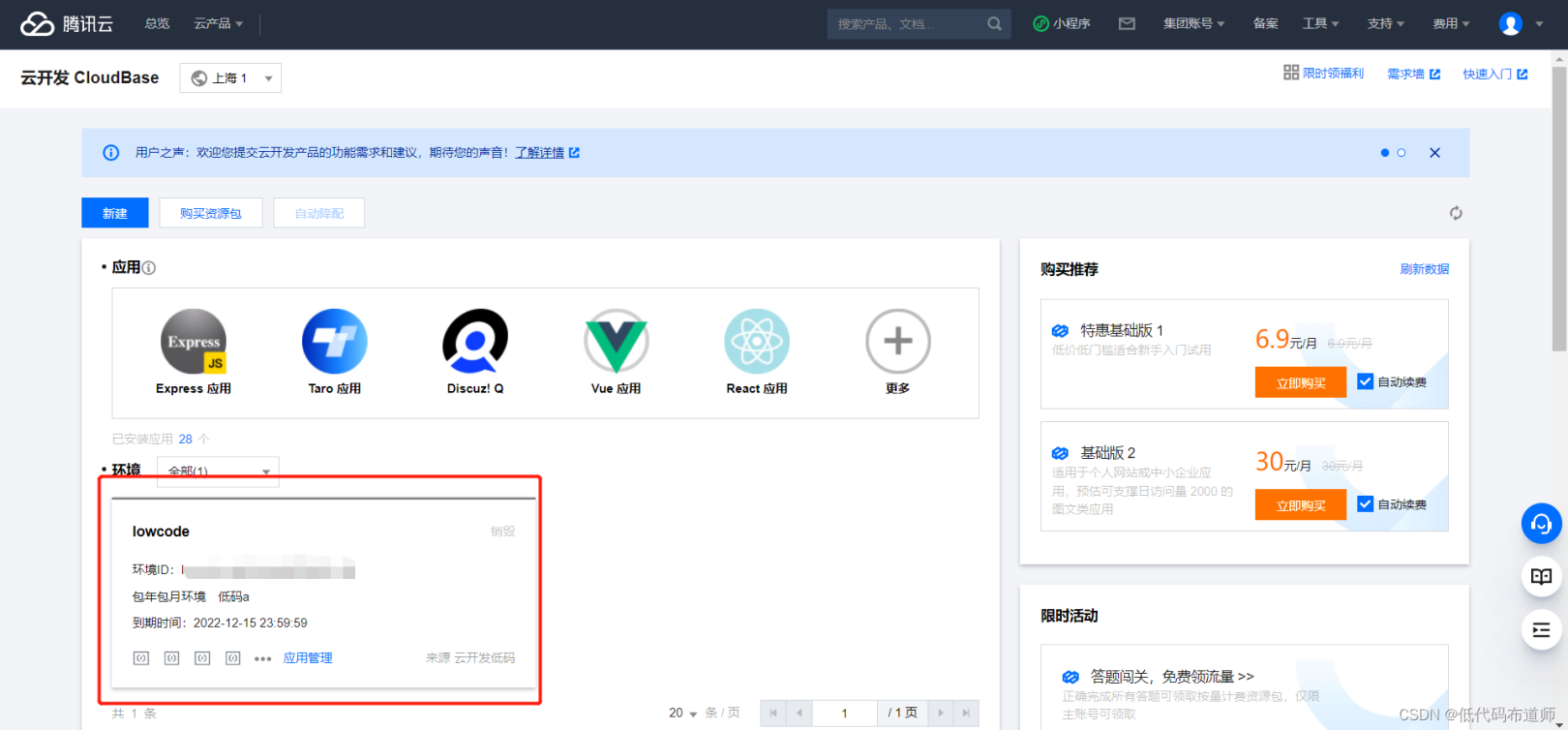
Task: Click the floating list menu icon
Action: click(x=1542, y=630)
